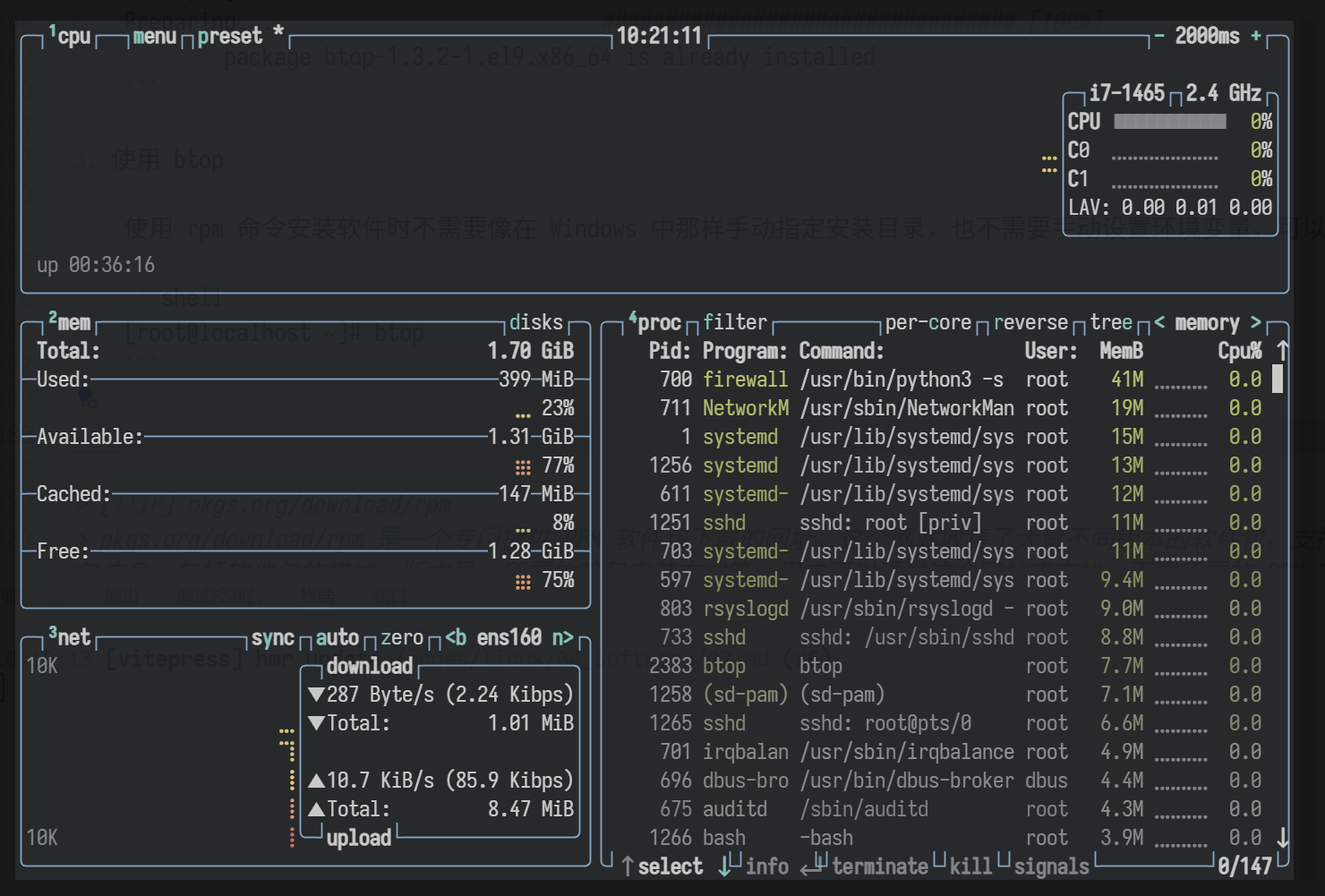Select previous sort column with left arrow
The width and height of the screenshot is (1325, 896).
pyautogui.click(x=1160, y=322)
